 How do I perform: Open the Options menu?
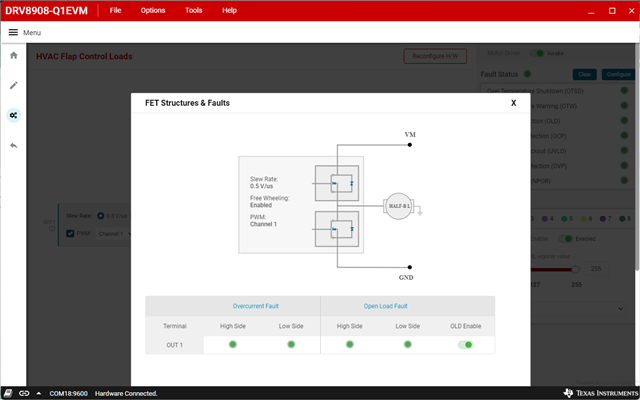153,11
